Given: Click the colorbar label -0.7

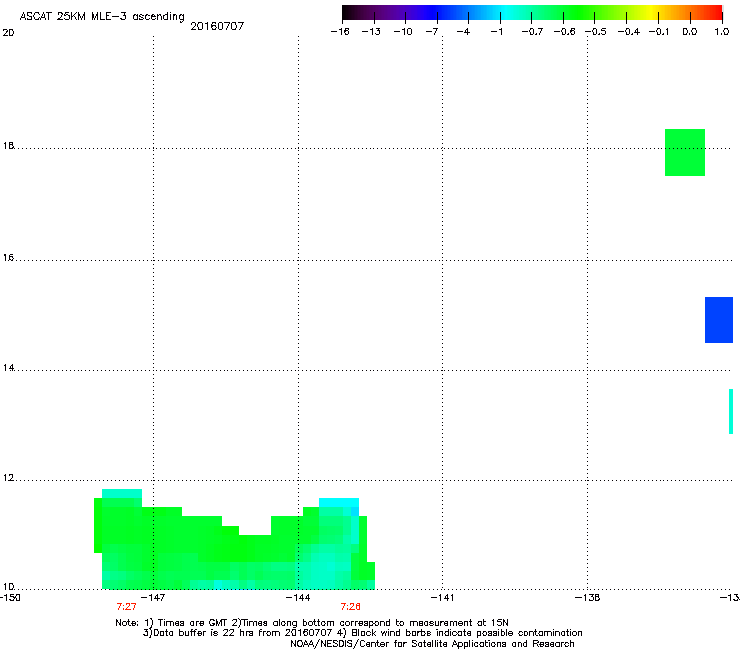Looking at the screenshot, I should pos(532,32).
